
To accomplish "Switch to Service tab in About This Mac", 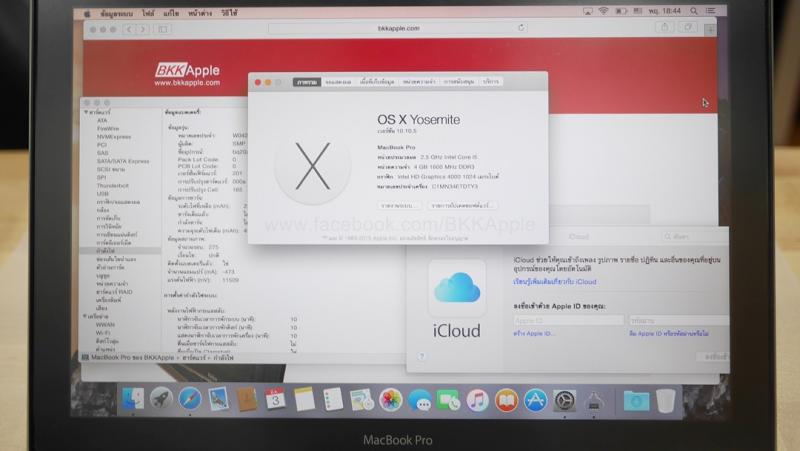I will click(x=491, y=82).
